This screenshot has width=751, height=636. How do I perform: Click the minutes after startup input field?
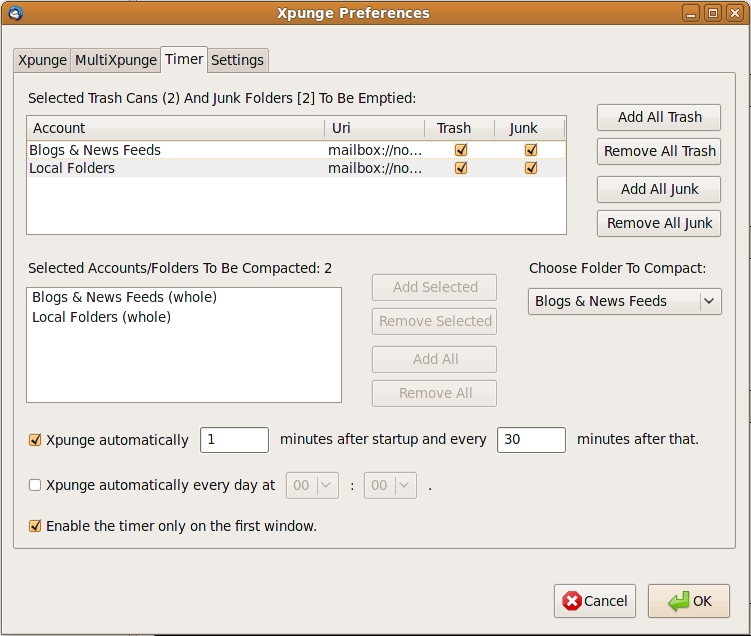click(234, 440)
